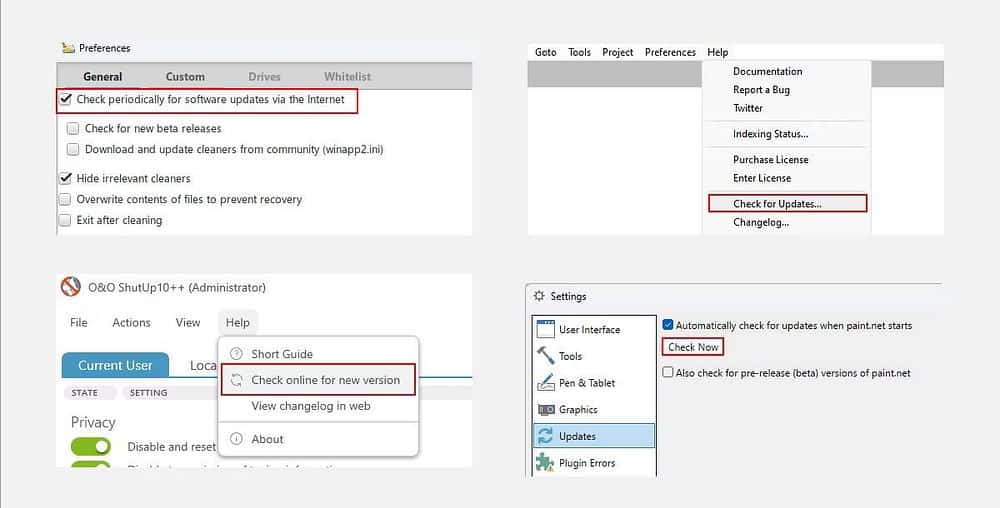Uncheck automatic updates when paint.net starts
The width and height of the screenshot is (1000, 508).
click(x=668, y=325)
